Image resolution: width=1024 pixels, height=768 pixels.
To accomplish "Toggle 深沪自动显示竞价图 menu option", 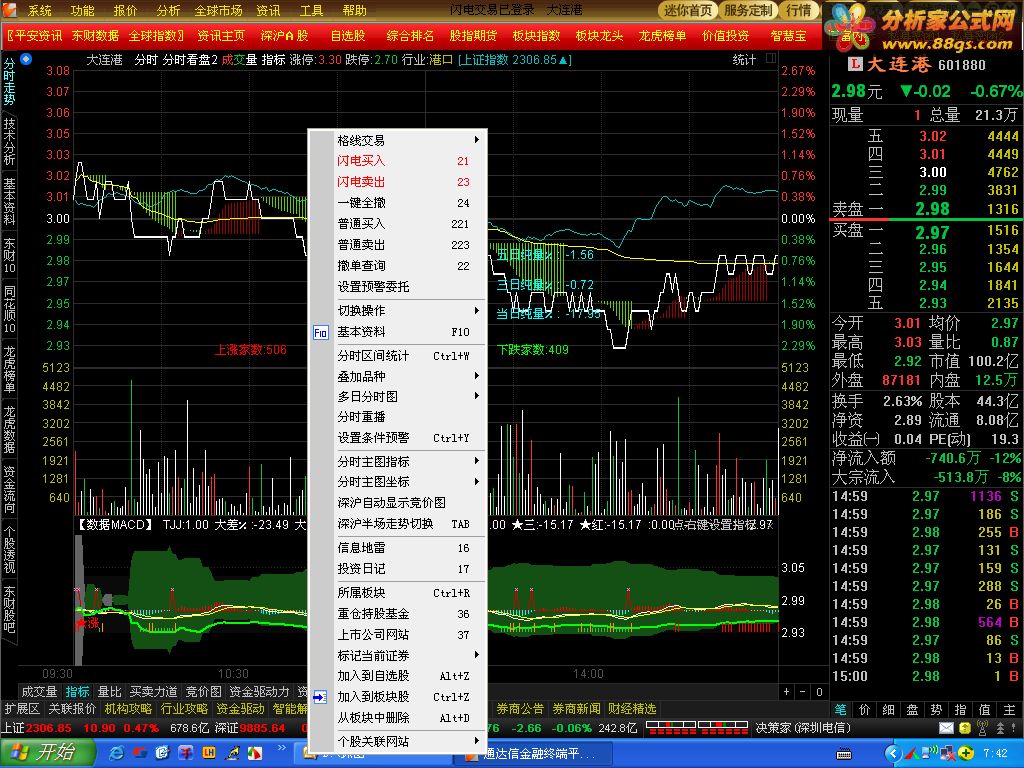I will pos(398,503).
